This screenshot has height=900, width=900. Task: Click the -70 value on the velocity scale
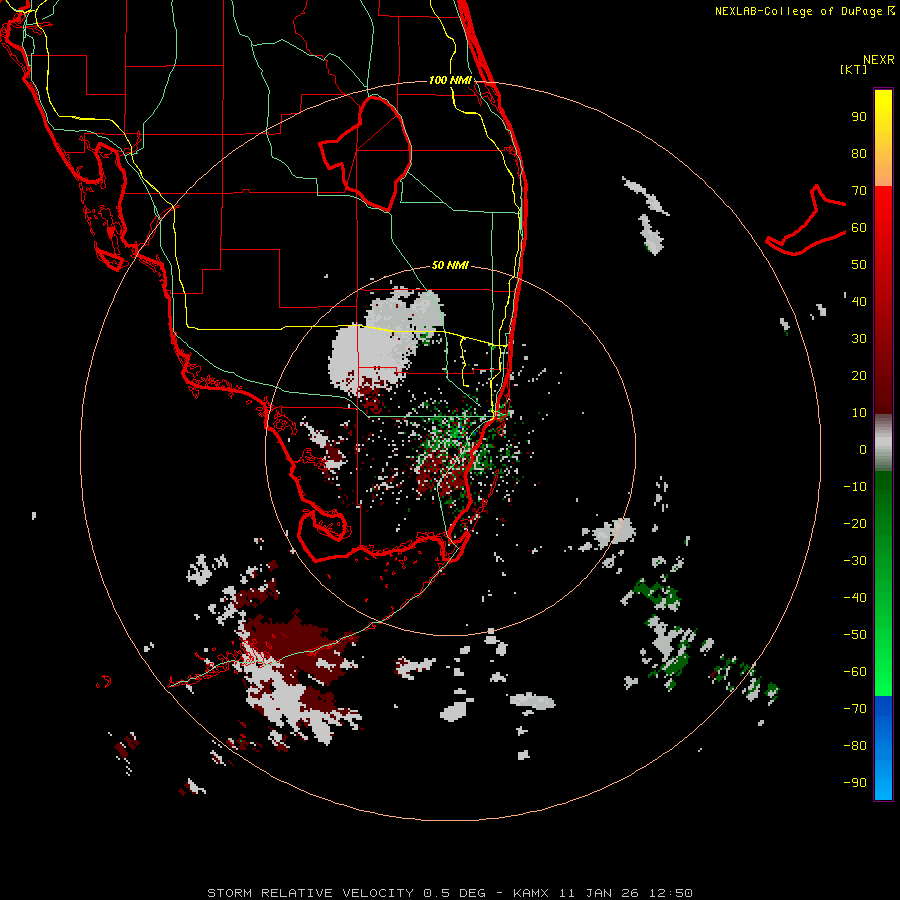tap(855, 709)
